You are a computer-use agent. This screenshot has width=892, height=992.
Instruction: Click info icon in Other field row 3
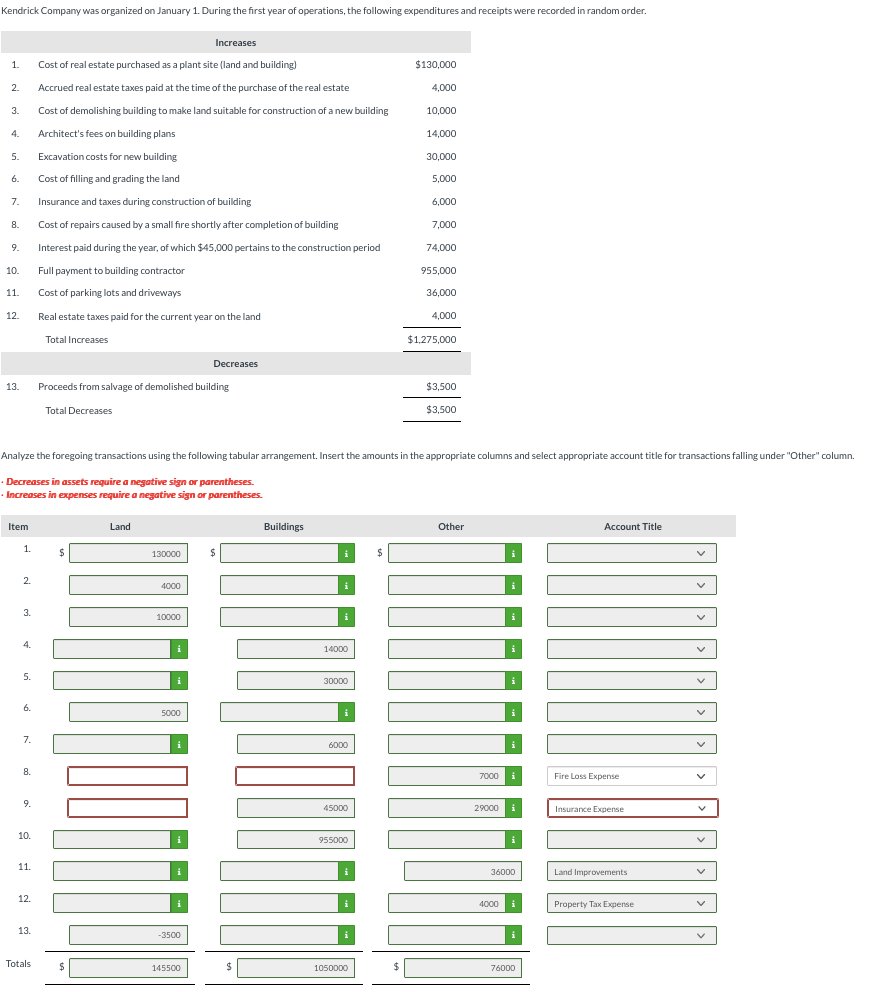click(x=513, y=617)
